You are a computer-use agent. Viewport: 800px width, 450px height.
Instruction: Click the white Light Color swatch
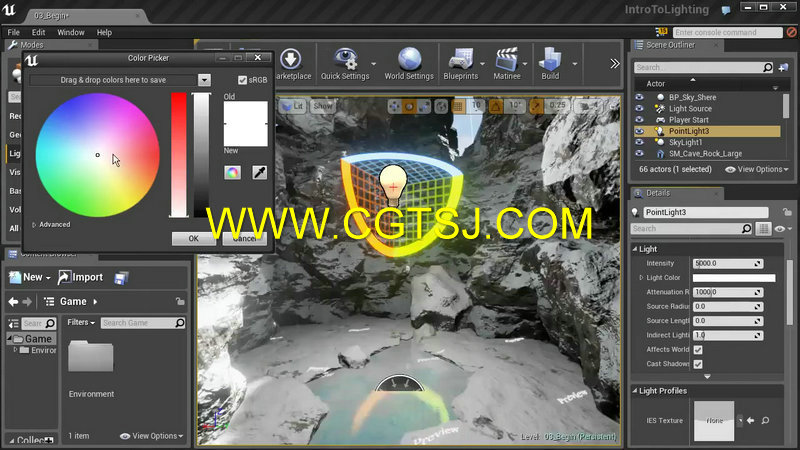click(x=734, y=278)
